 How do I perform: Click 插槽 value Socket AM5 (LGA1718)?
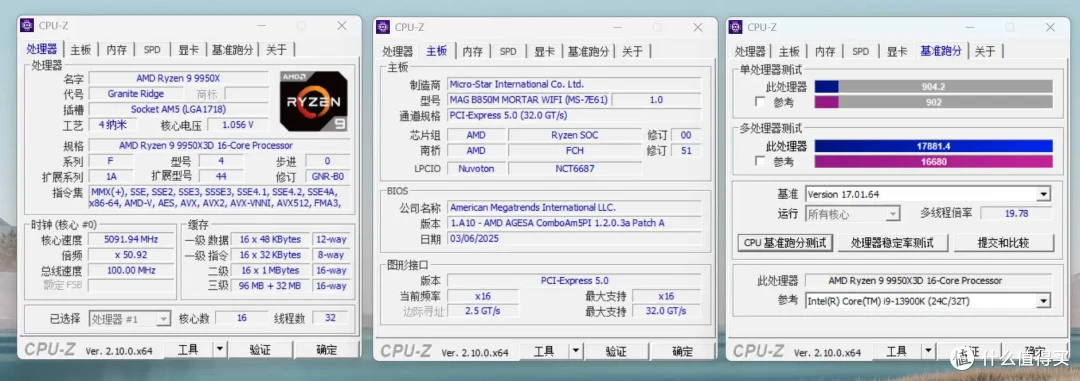(178, 109)
